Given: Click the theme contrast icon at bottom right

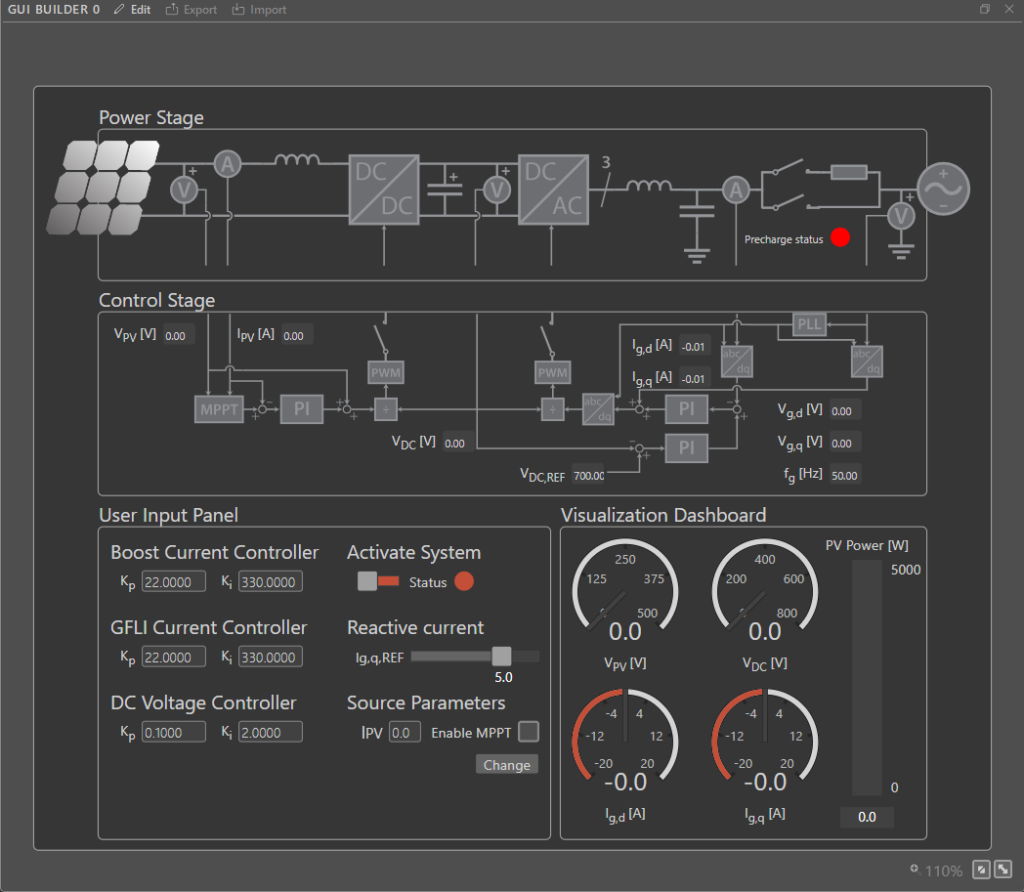Looking at the screenshot, I should pos(980,870).
